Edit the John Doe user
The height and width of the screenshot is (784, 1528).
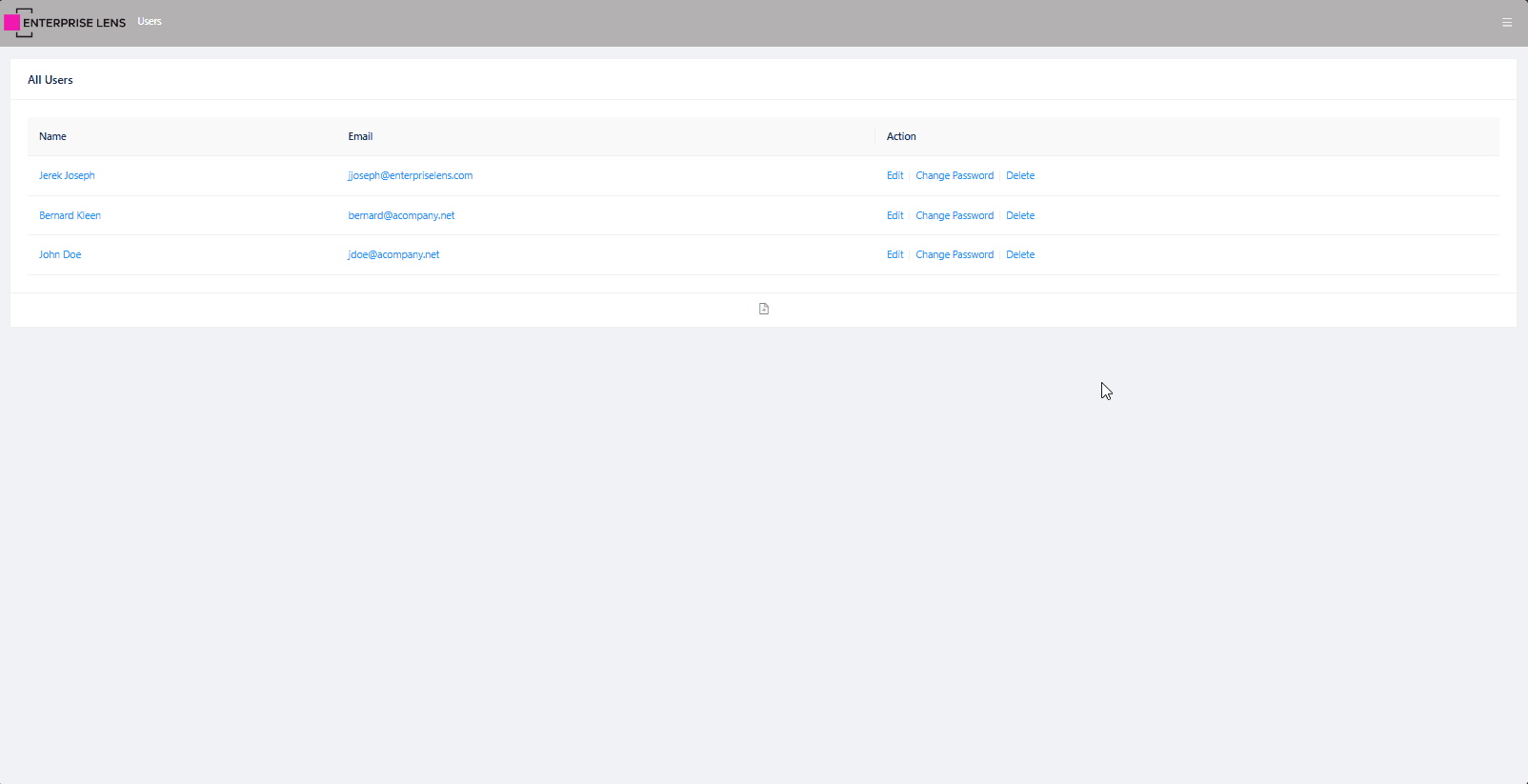[x=895, y=255]
